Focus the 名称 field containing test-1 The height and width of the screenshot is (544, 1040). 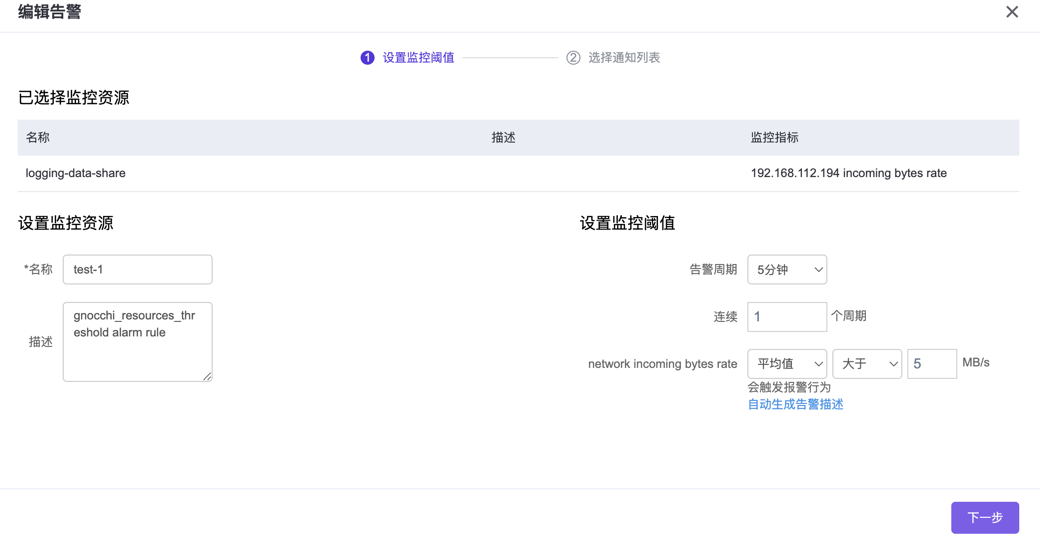click(138, 270)
